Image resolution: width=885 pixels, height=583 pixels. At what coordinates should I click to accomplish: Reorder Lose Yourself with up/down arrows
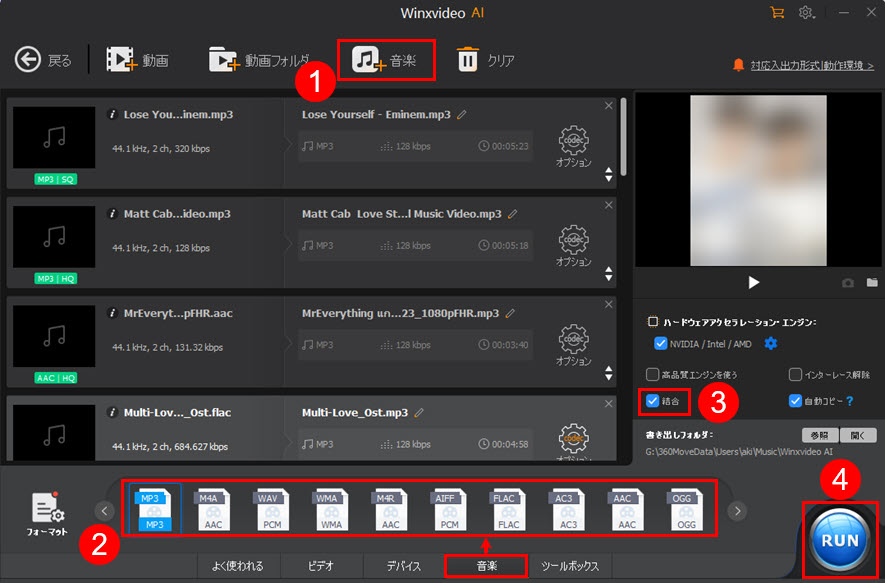[x=608, y=174]
